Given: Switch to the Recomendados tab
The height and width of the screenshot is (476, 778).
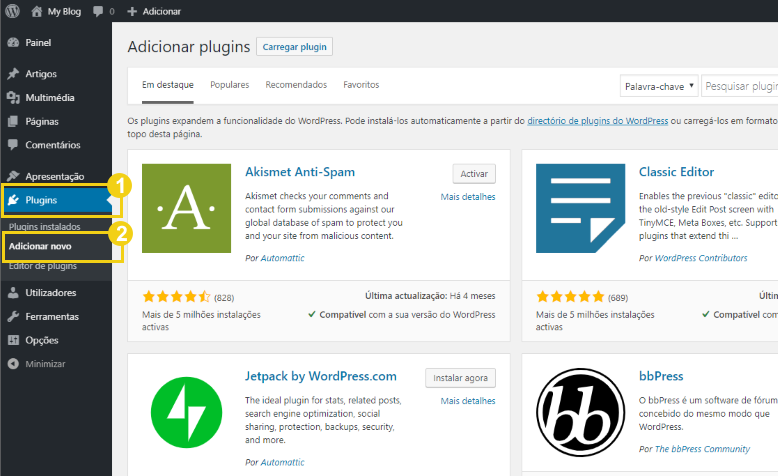Looking at the screenshot, I should (296, 85).
